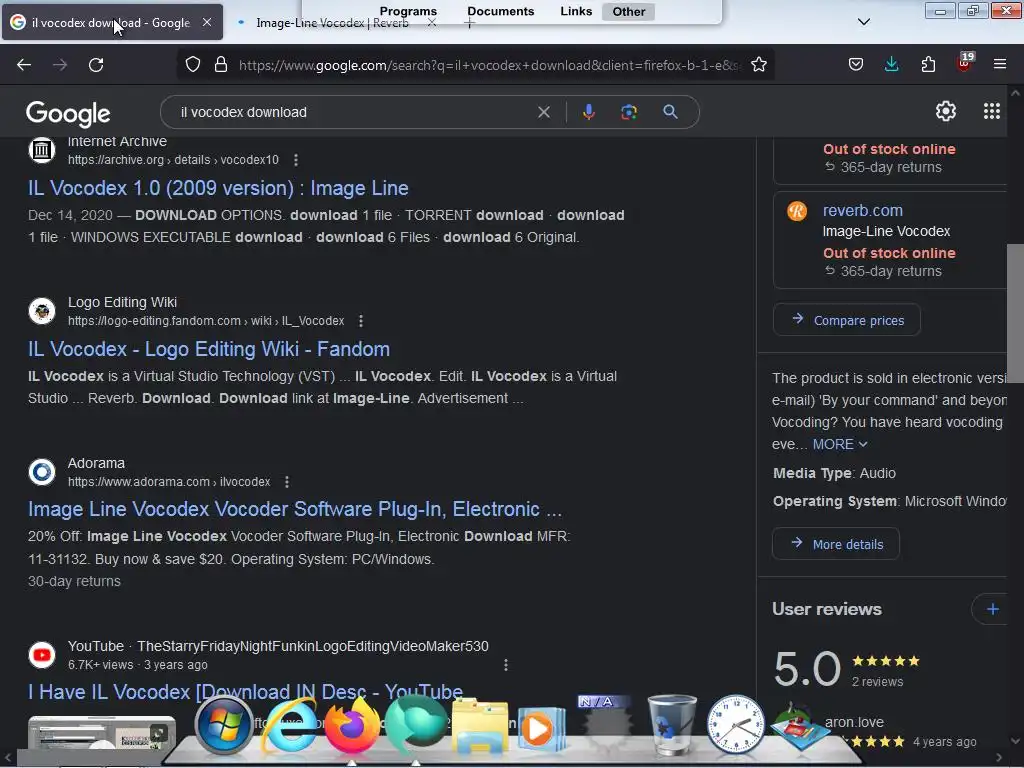
Task: Click the reverb.com seller link
Action: click(x=862, y=211)
